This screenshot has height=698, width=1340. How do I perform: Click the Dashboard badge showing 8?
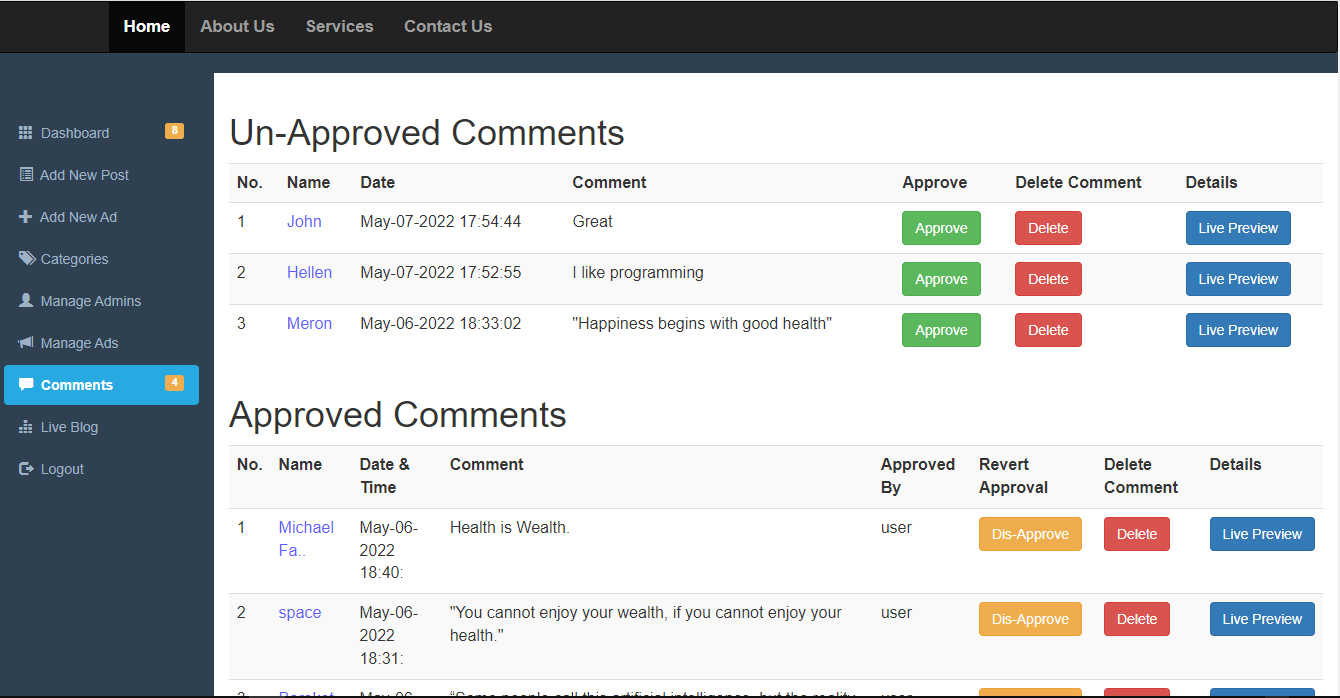[x=174, y=131]
